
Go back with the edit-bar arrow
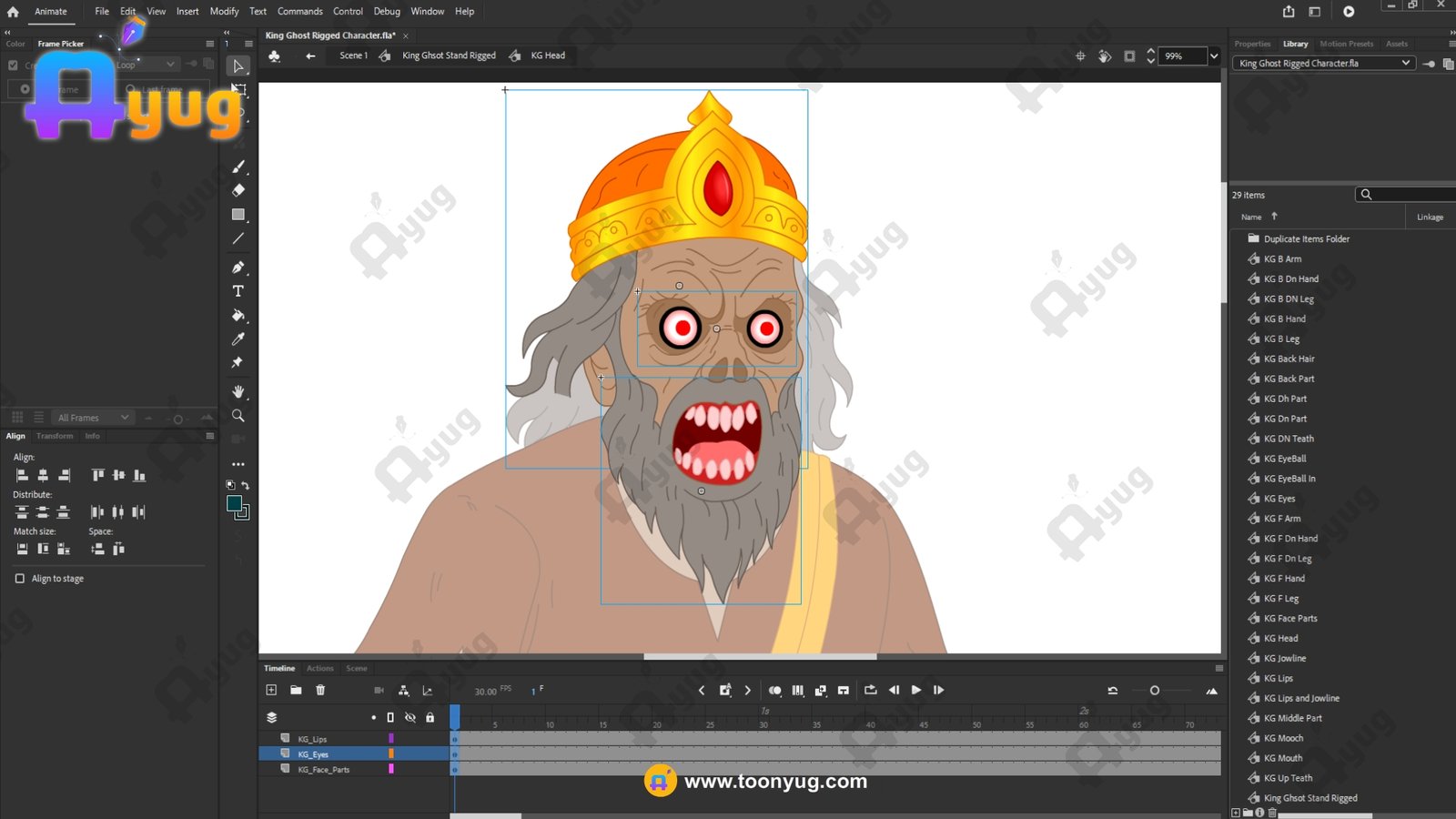310,56
